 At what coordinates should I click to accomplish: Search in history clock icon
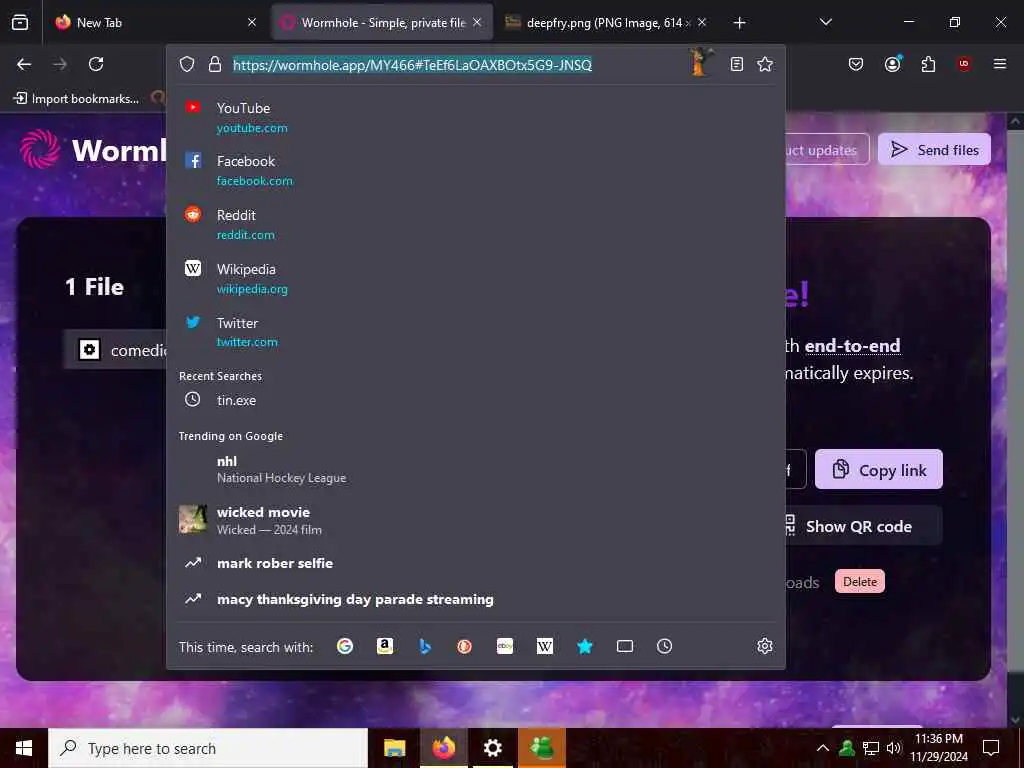click(x=664, y=646)
